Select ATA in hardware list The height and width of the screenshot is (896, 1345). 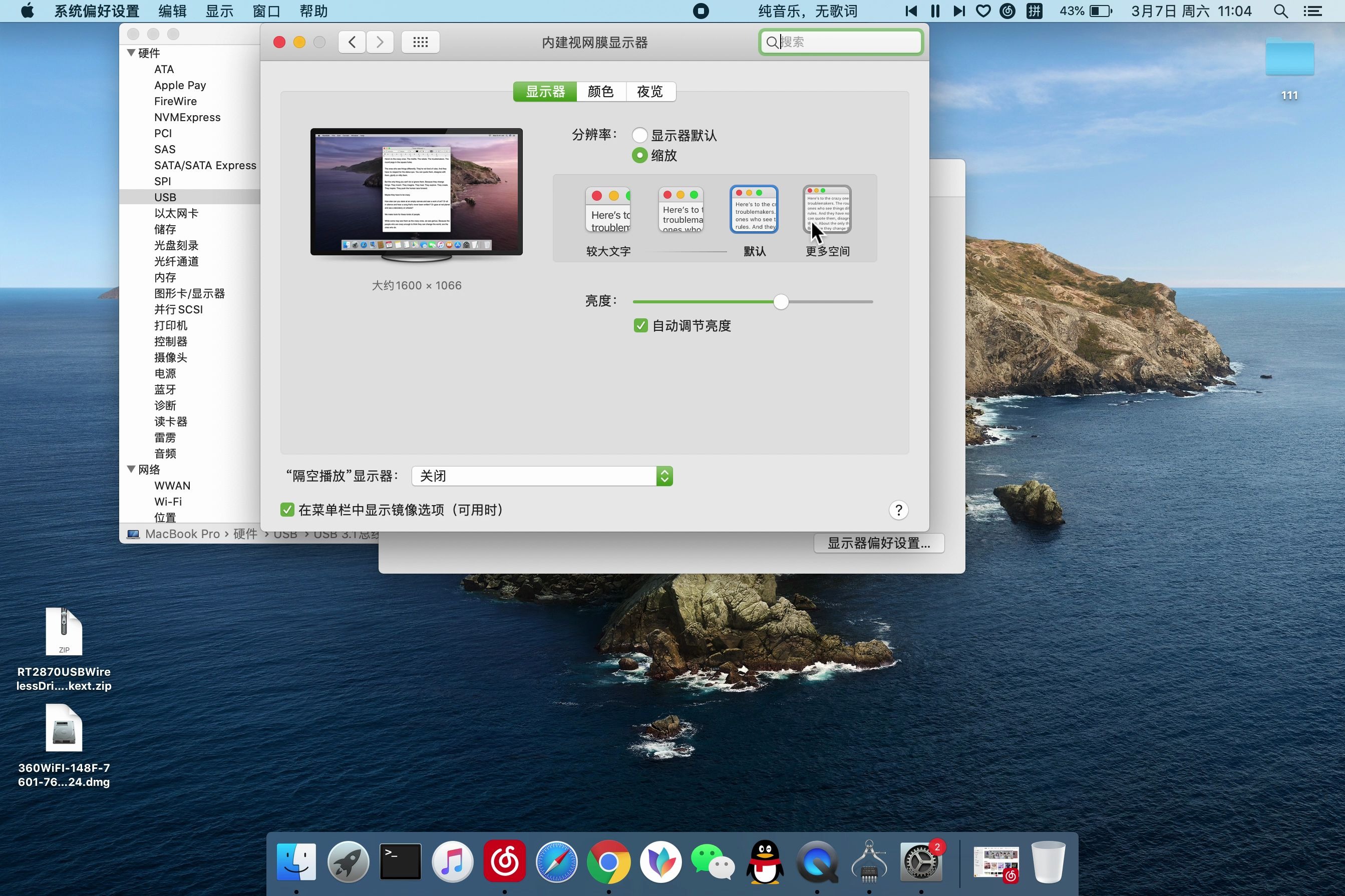click(x=164, y=69)
